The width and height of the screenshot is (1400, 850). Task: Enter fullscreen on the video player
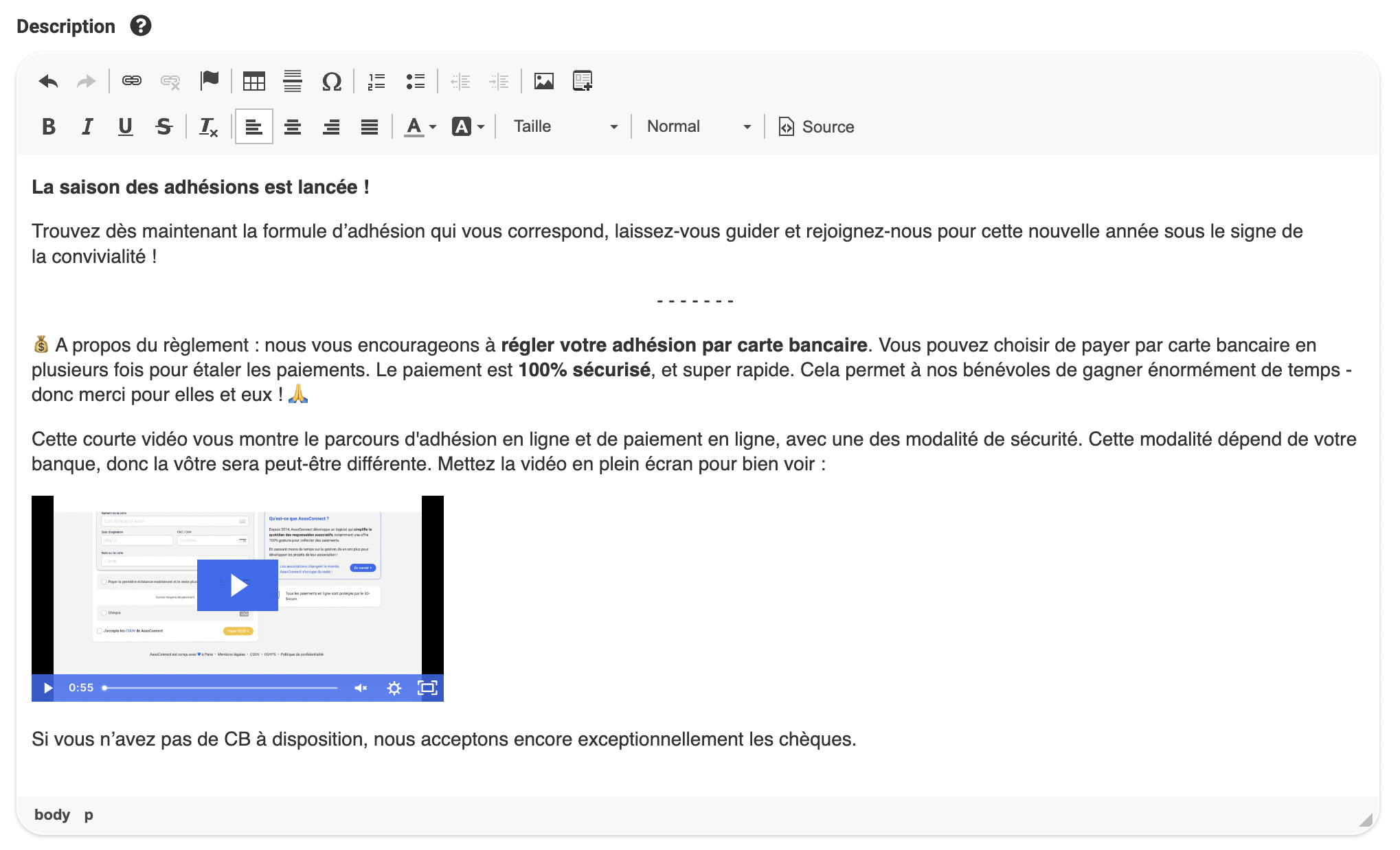[x=427, y=687]
